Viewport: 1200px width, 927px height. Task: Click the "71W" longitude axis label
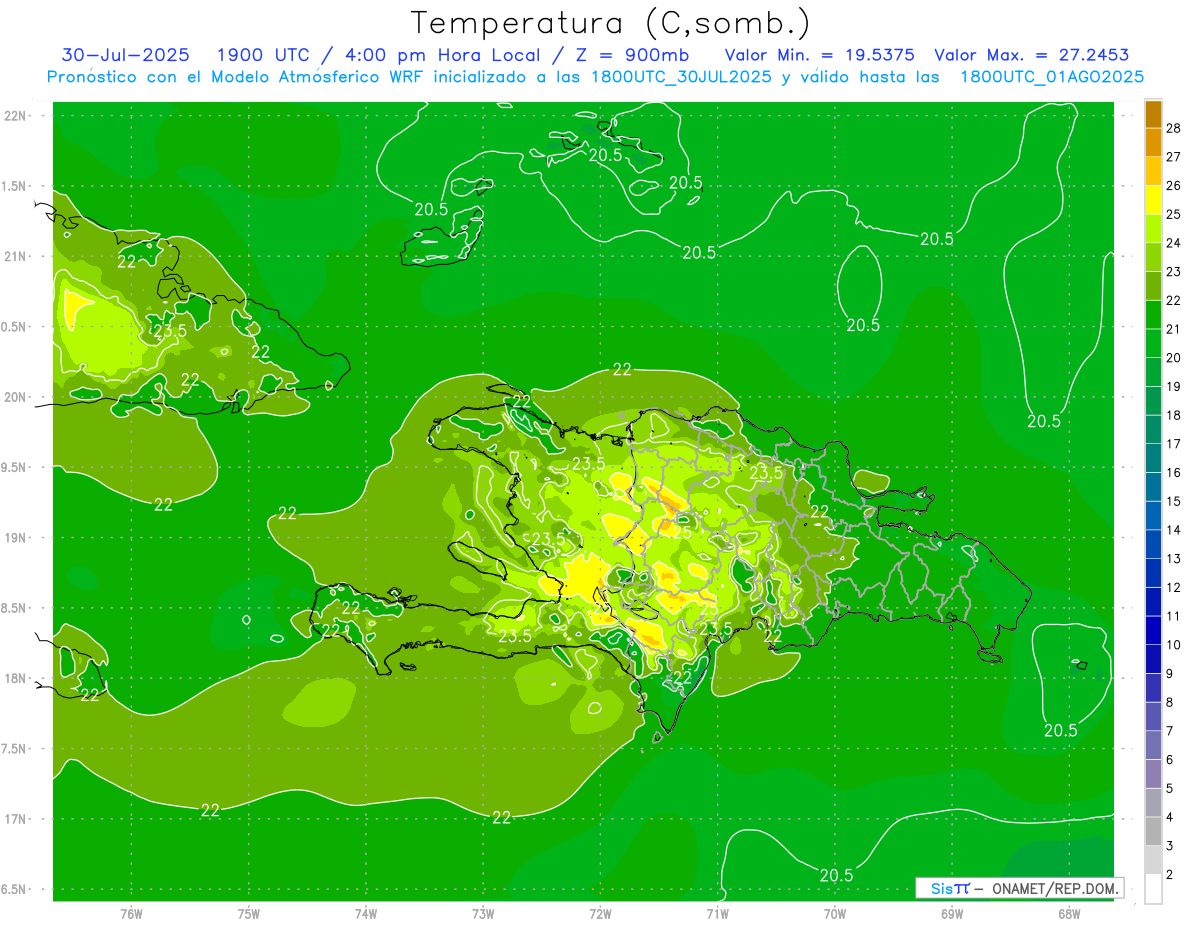(717, 913)
